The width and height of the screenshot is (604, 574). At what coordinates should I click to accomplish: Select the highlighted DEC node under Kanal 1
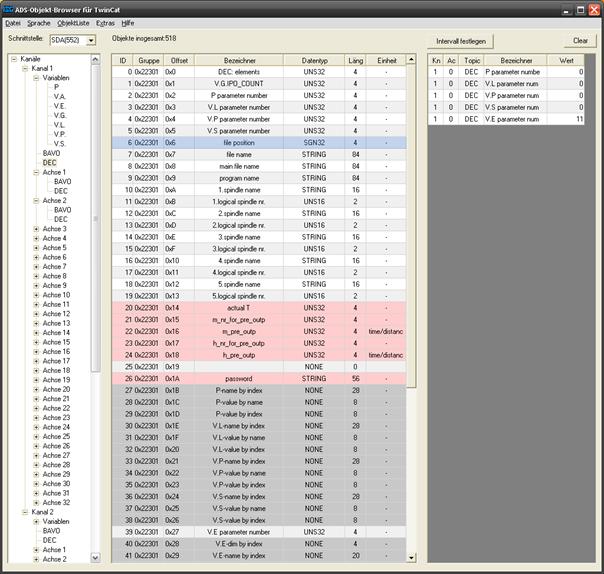point(49,163)
